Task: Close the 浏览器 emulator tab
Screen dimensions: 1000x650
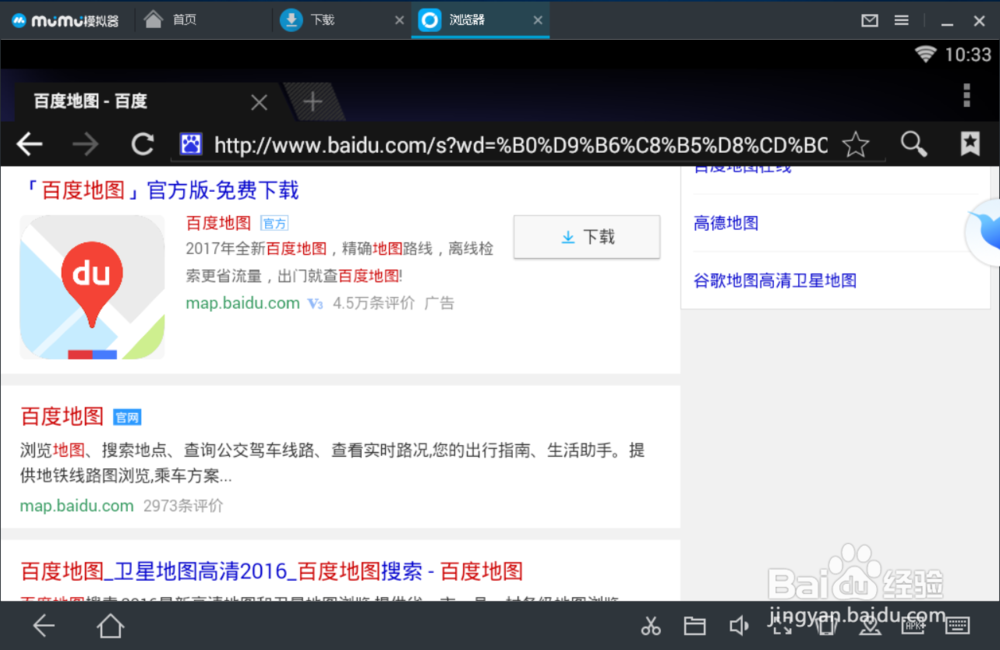Action: tap(538, 20)
